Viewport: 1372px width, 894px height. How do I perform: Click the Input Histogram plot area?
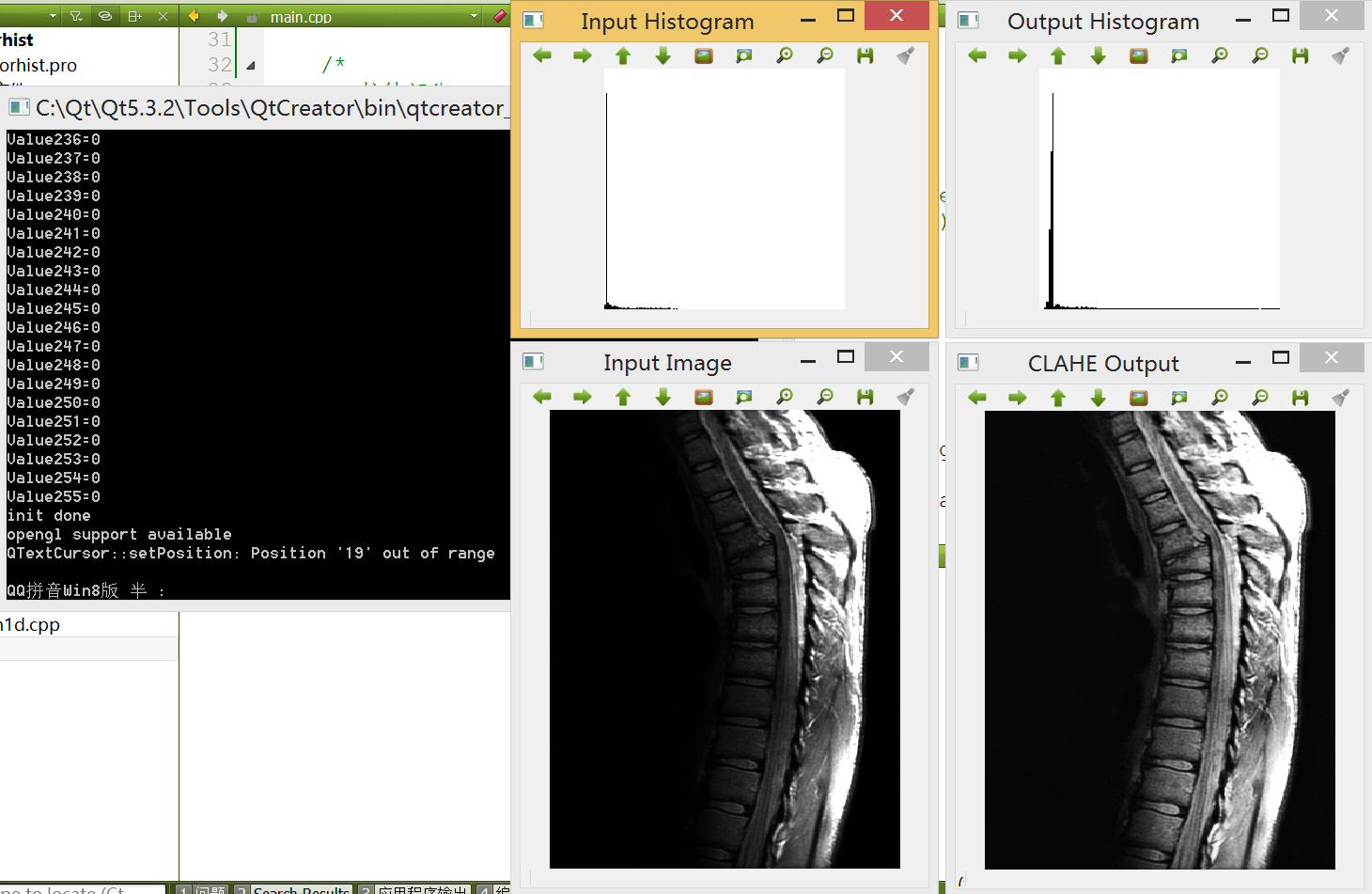[725, 189]
